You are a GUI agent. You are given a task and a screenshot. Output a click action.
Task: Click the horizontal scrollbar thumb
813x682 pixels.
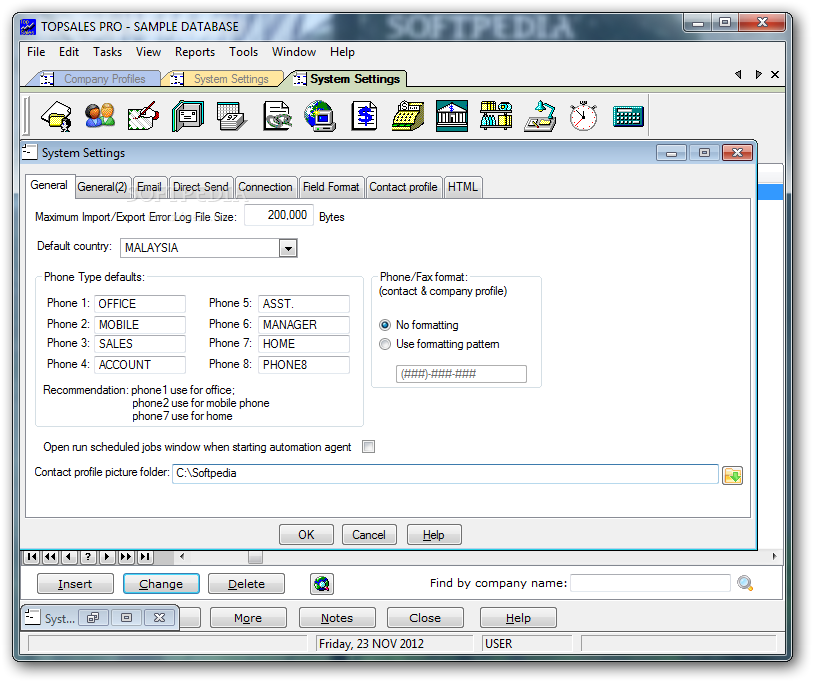point(255,557)
